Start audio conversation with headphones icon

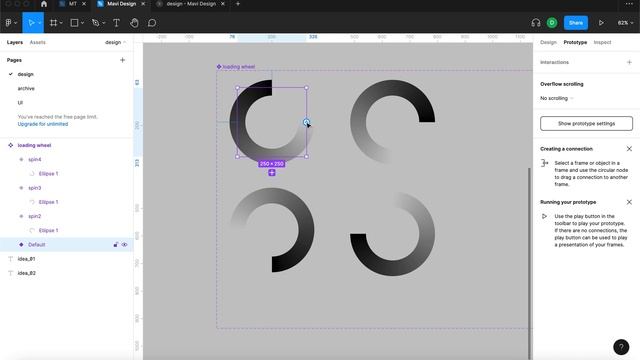tap(536, 23)
